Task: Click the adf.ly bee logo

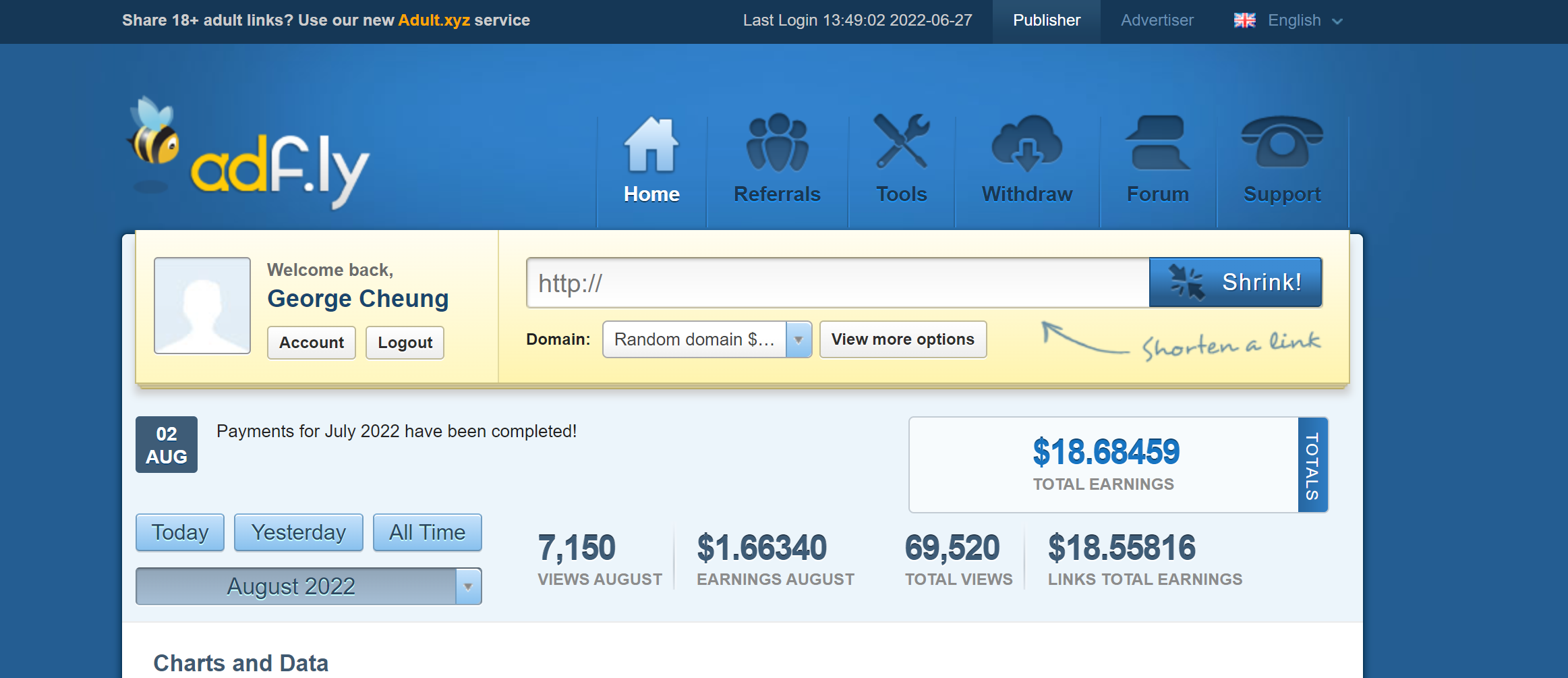Action: click(x=247, y=152)
